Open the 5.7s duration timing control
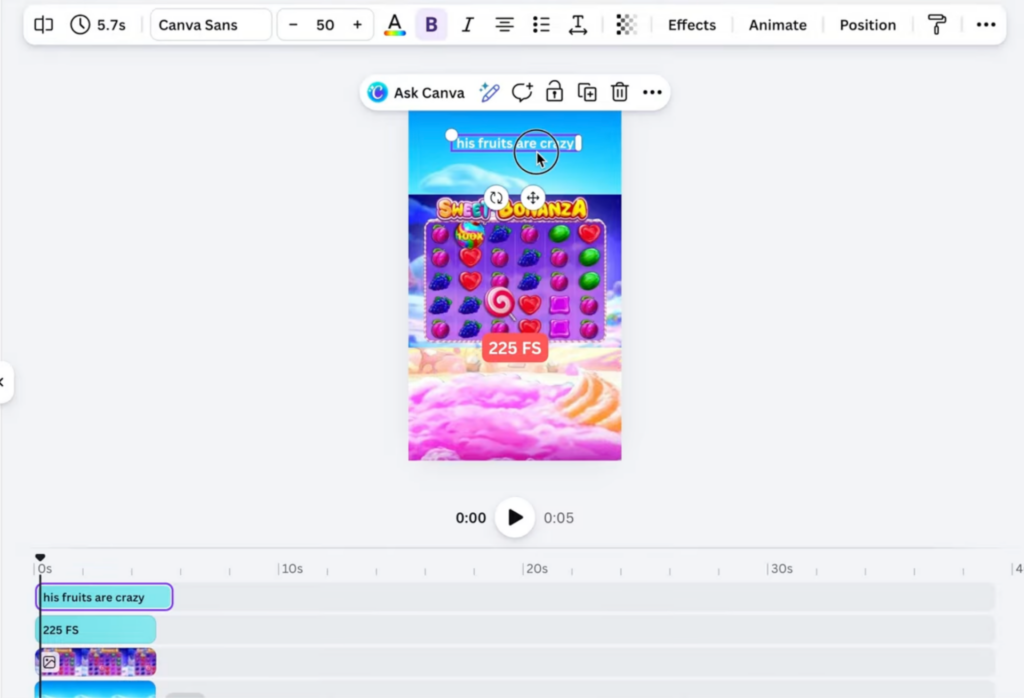 click(x=98, y=25)
